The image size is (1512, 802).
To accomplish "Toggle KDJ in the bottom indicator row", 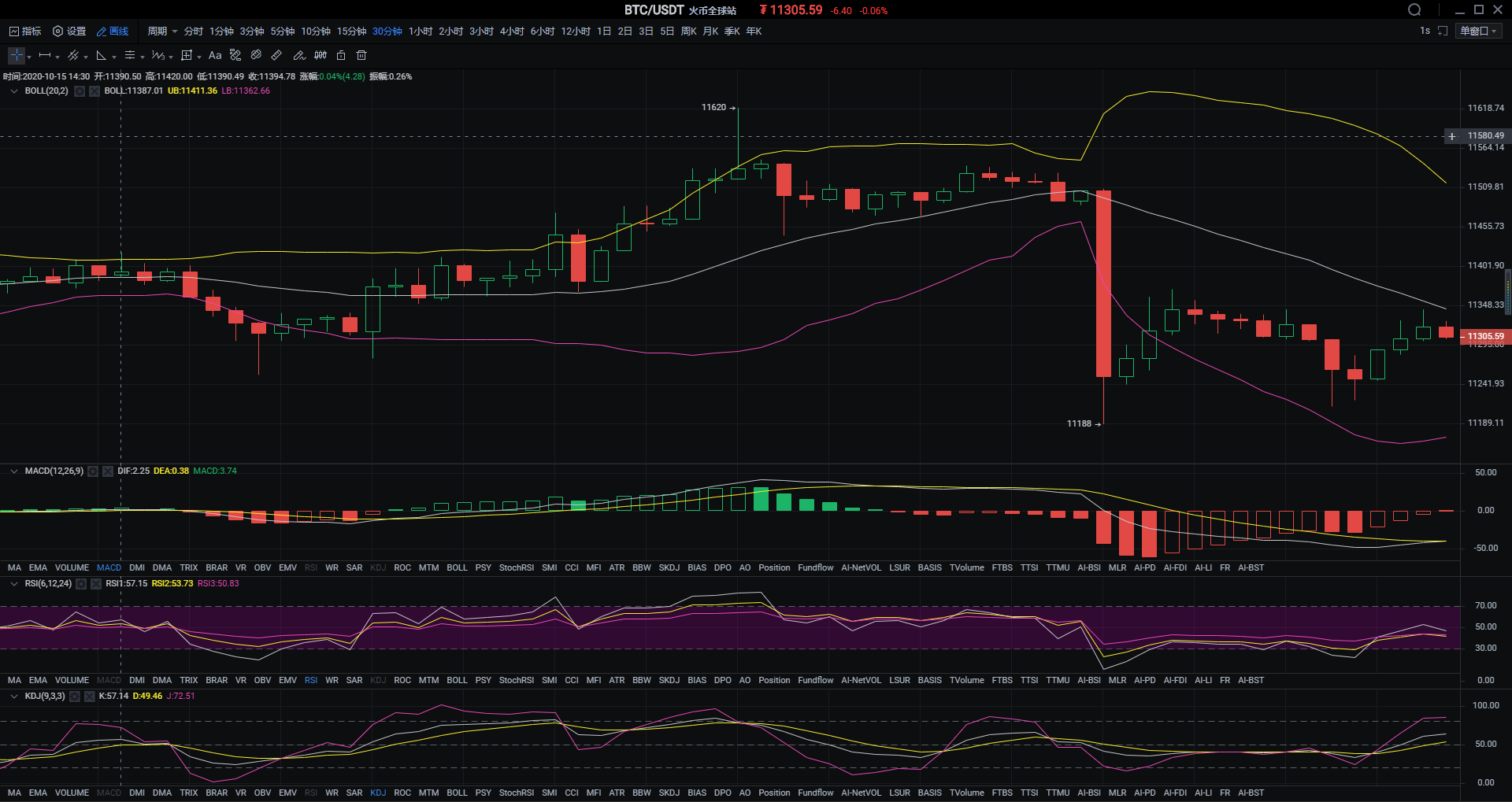I will coord(378,793).
